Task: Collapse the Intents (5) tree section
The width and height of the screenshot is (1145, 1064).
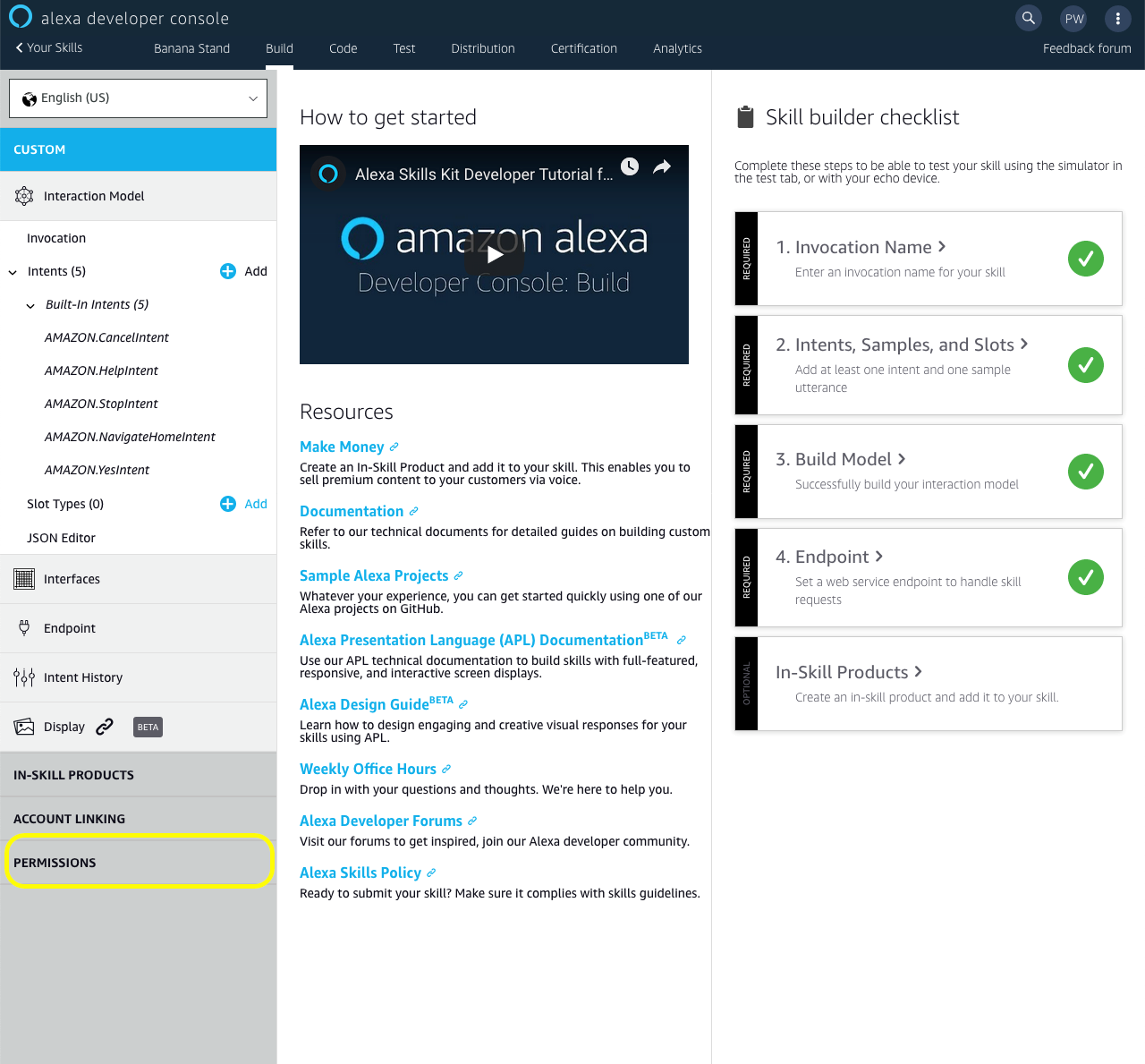Action: (13, 272)
